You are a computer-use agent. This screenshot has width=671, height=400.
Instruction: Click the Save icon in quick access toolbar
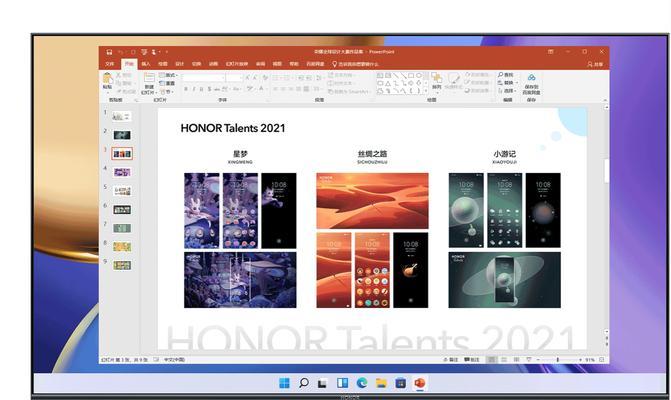tap(109, 52)
